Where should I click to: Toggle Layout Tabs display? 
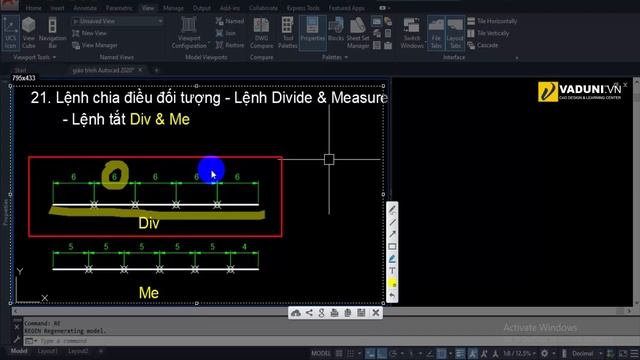pos(455,33)
